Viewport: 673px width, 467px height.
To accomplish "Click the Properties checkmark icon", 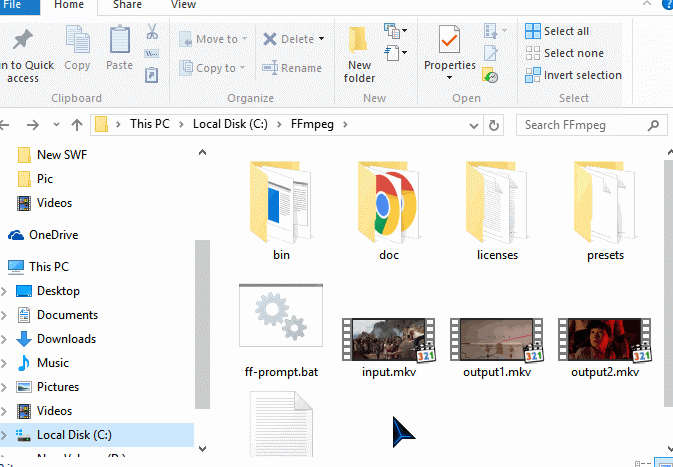I will pos(449,42).
